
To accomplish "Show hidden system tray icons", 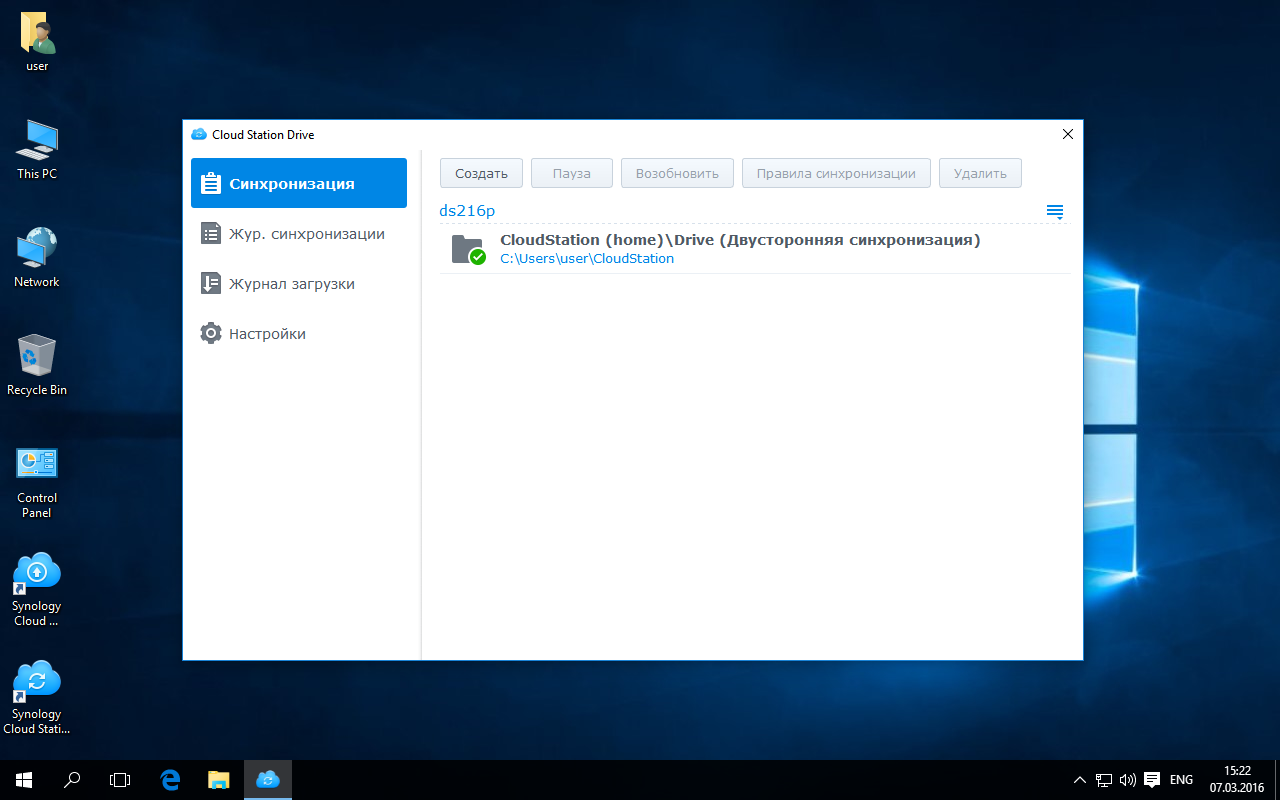I will coord(1079,779).
